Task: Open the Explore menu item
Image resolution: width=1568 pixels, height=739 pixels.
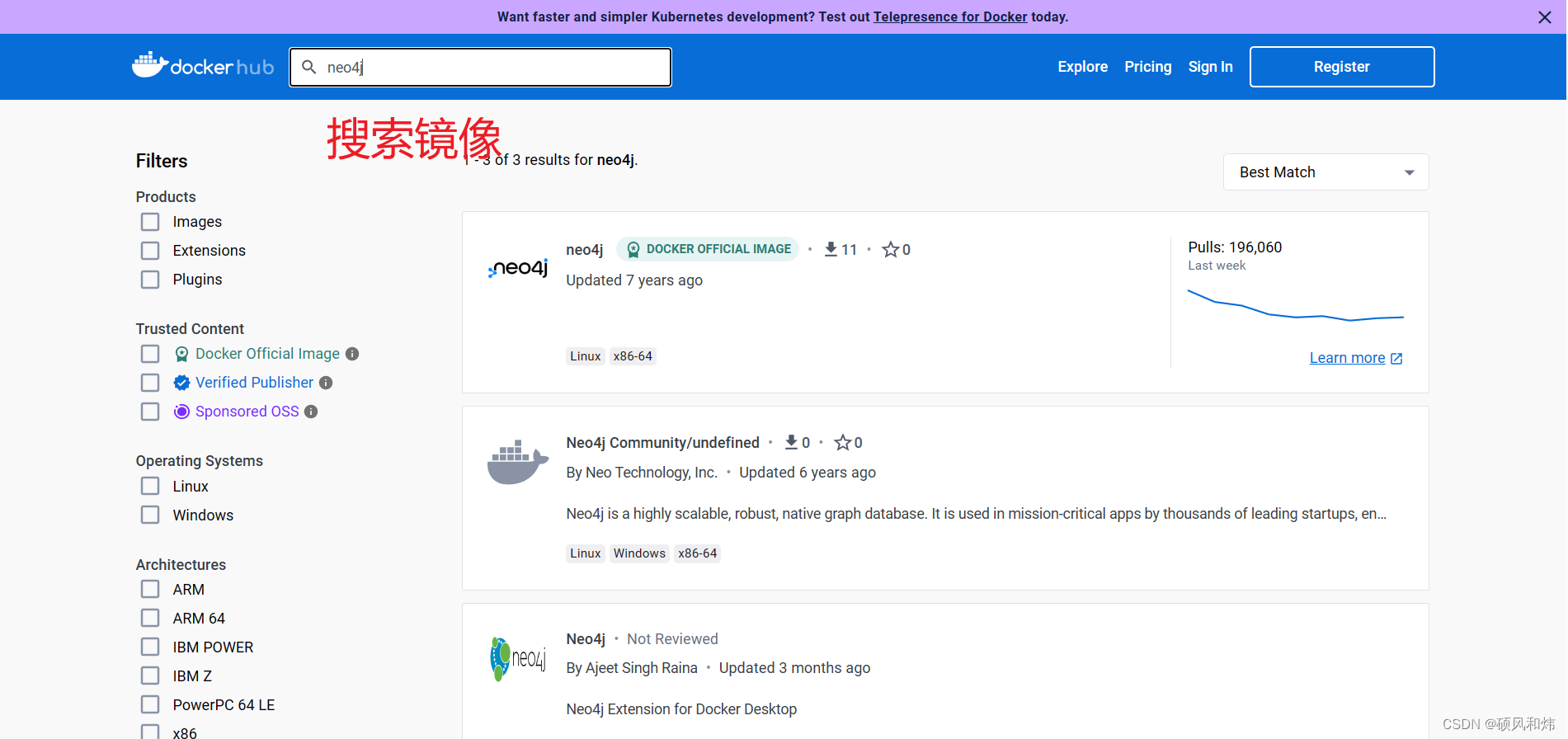Action: pyautogui.click(x=1082, y=67)
